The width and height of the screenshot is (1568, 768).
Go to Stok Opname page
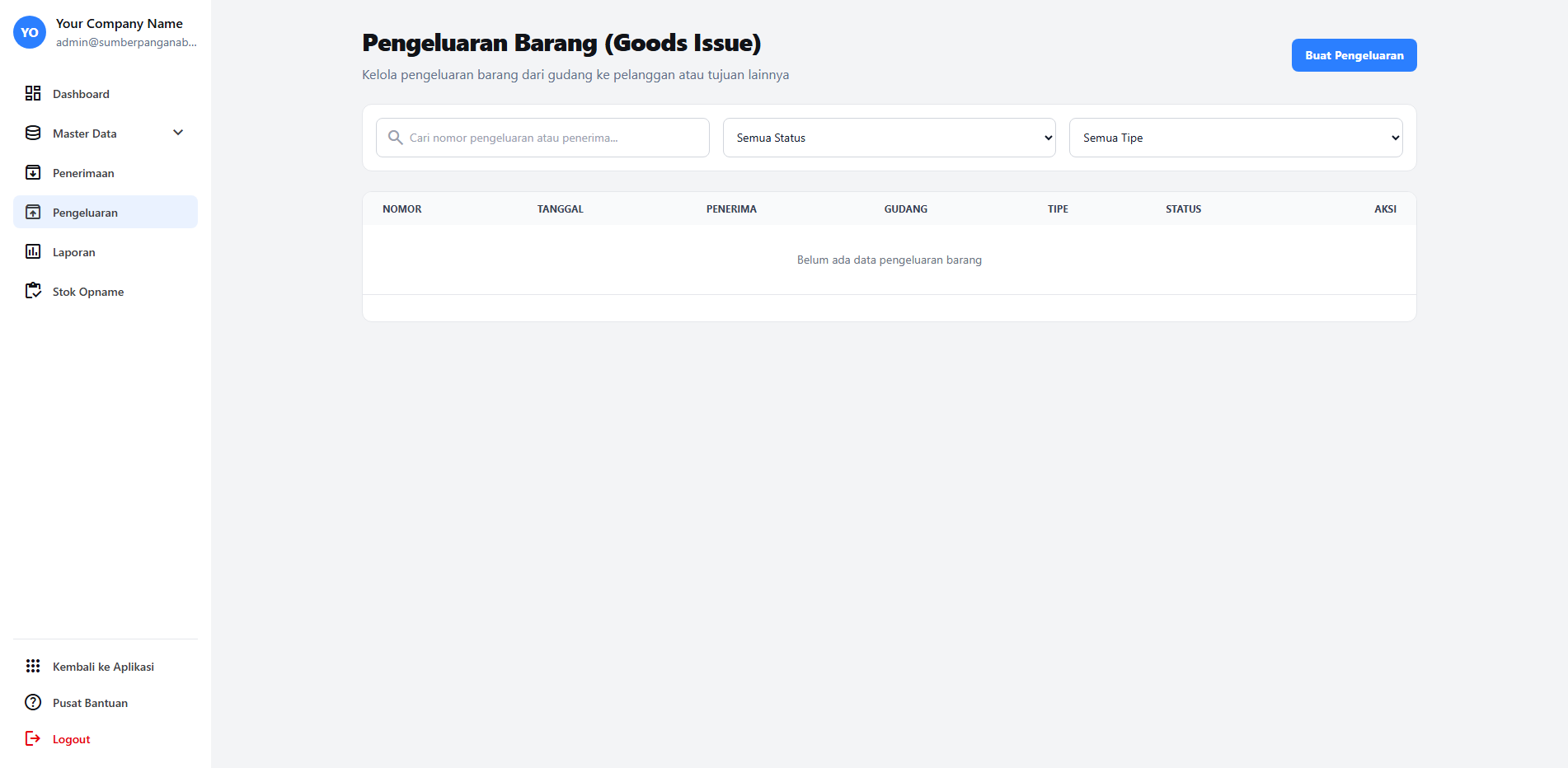pos(88,292)
